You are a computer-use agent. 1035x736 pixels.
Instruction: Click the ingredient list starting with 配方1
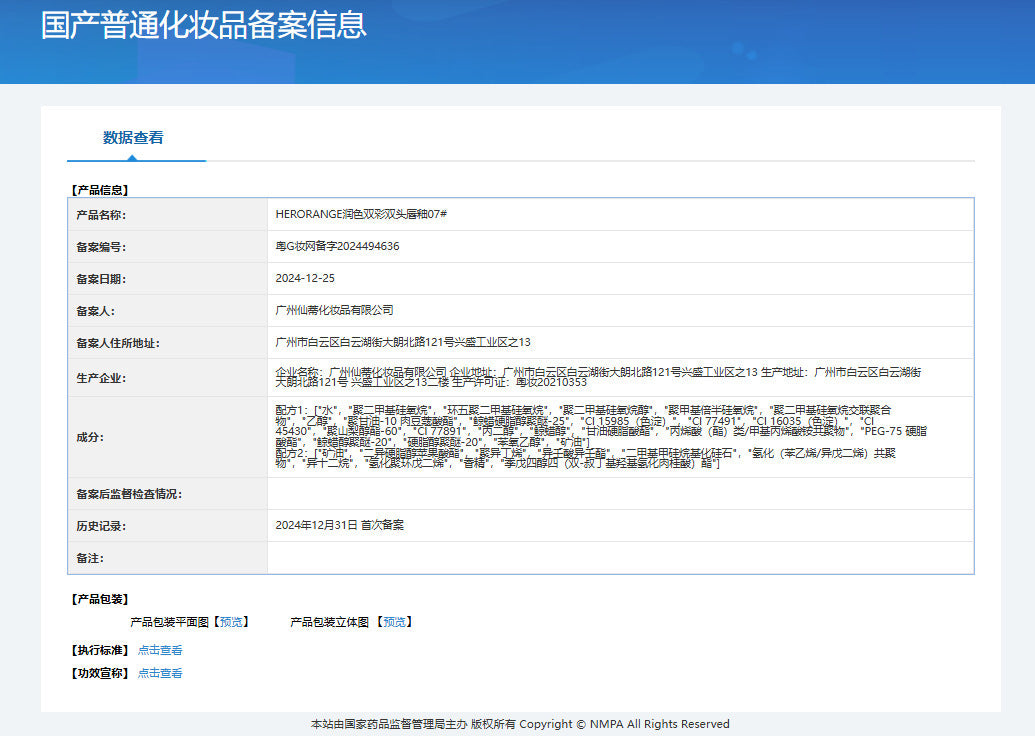pyautogui.click(x=600, y=437)
